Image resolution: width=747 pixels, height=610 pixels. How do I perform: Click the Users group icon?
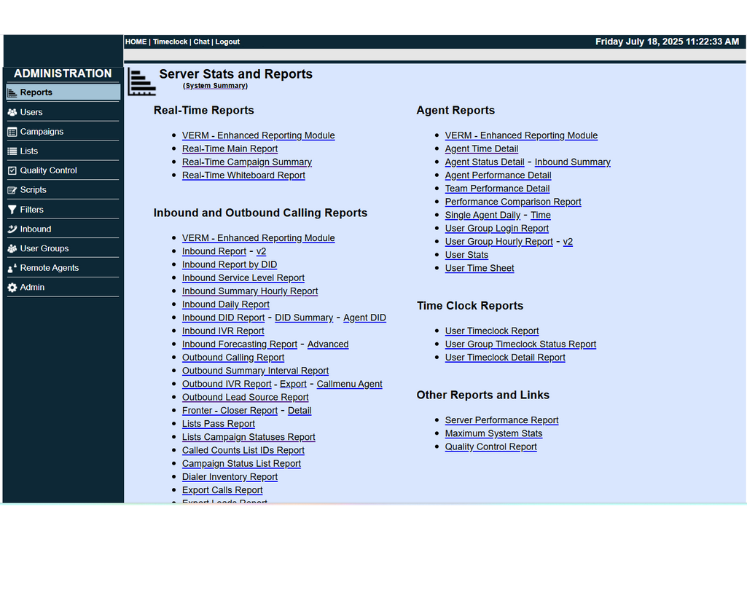[x=12, y=112]
